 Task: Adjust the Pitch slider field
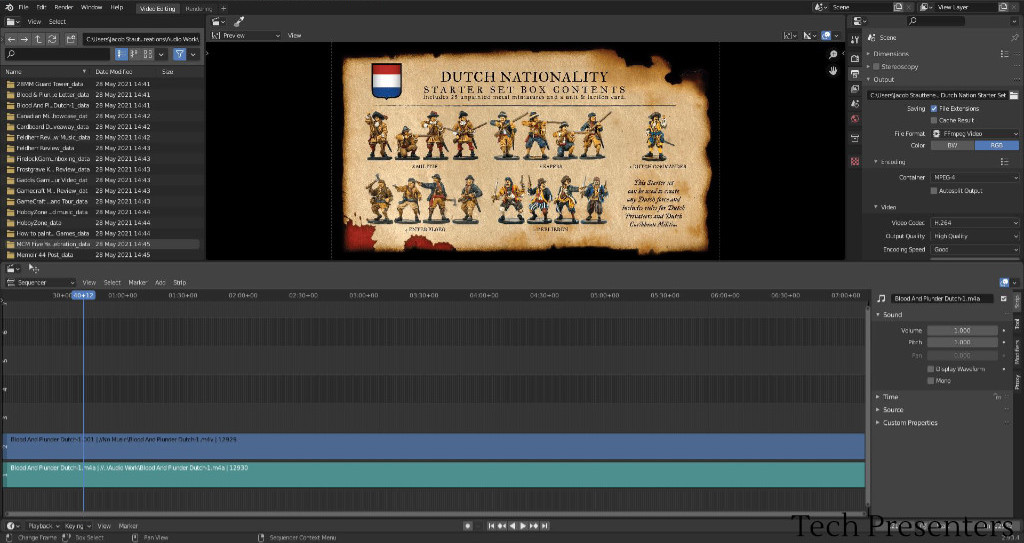click(962, 342)
